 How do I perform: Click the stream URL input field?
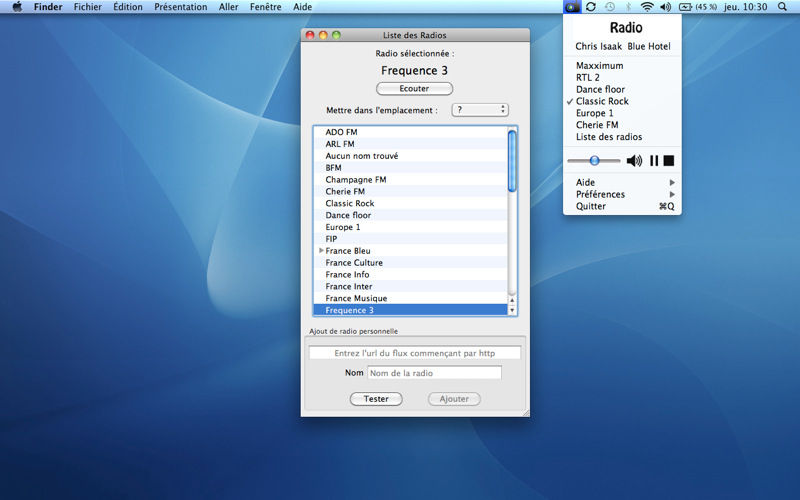point(414,353)
